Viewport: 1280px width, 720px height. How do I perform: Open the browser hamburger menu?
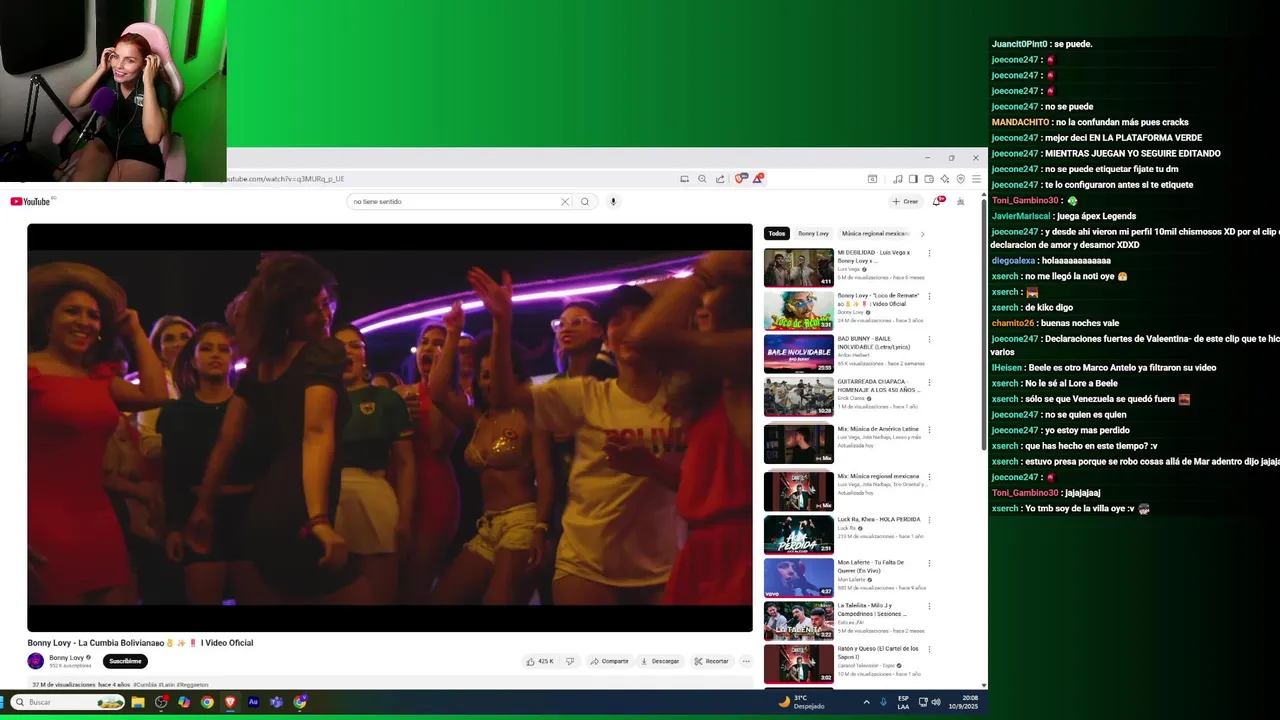point(976,179)
